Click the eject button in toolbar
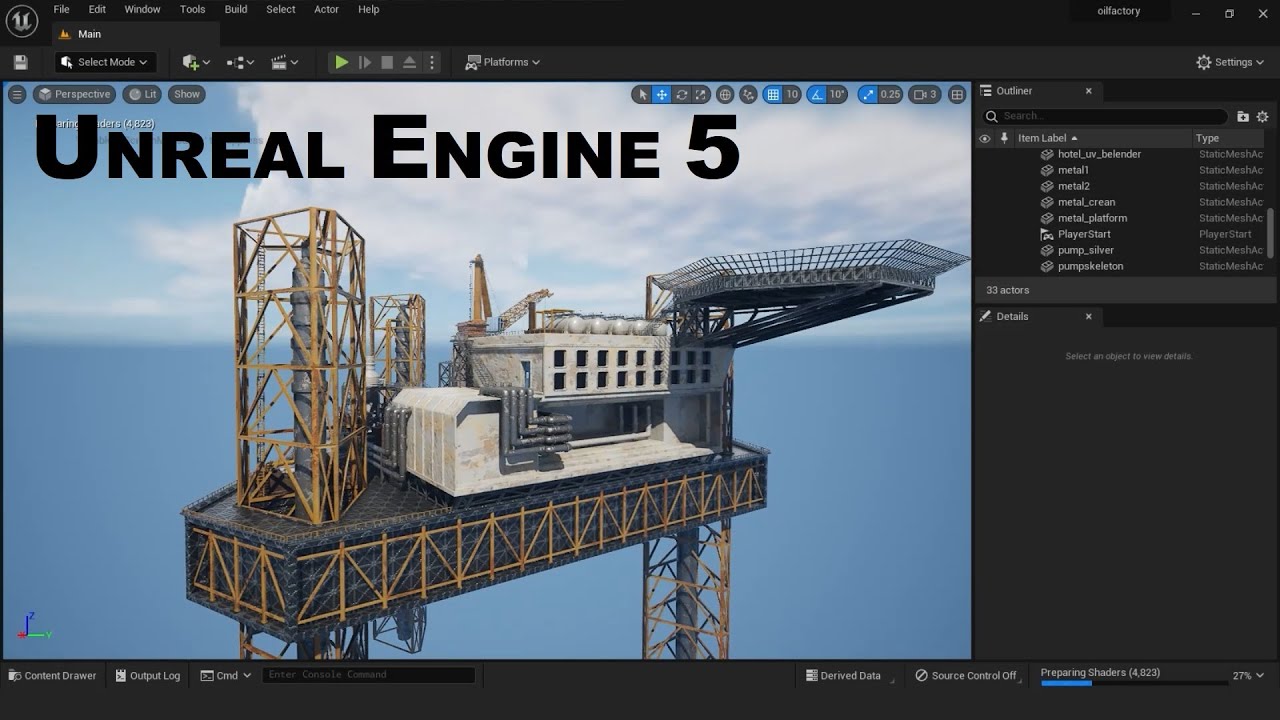The image size is (1280, 720). pyautogui.click(x=410, y=62)
